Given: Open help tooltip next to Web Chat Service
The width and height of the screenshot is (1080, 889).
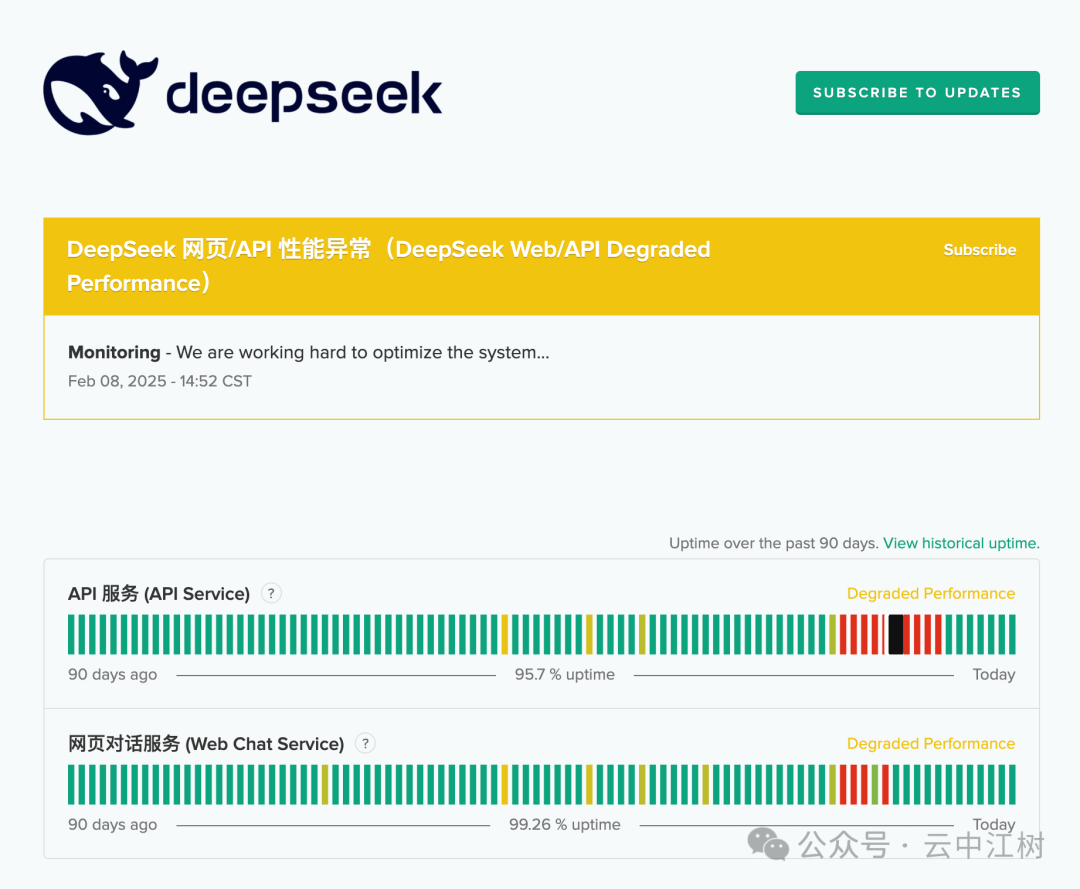Looking at the screenshot, I should pos(365,743).
